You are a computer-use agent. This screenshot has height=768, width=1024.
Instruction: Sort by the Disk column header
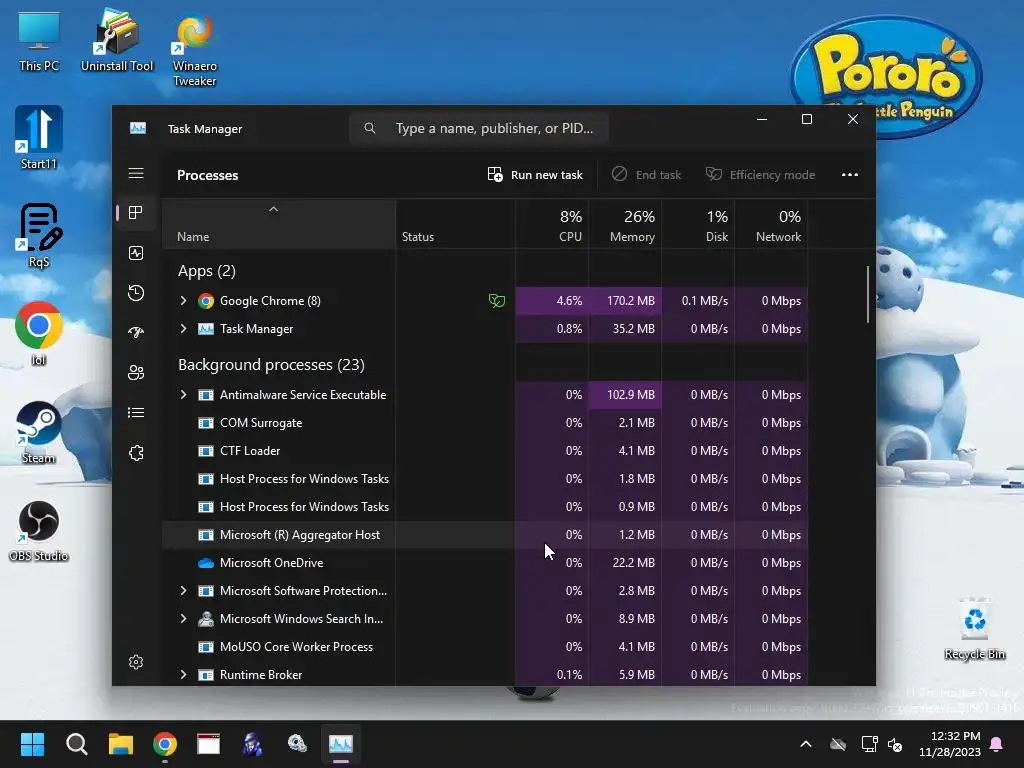[698, 225]
